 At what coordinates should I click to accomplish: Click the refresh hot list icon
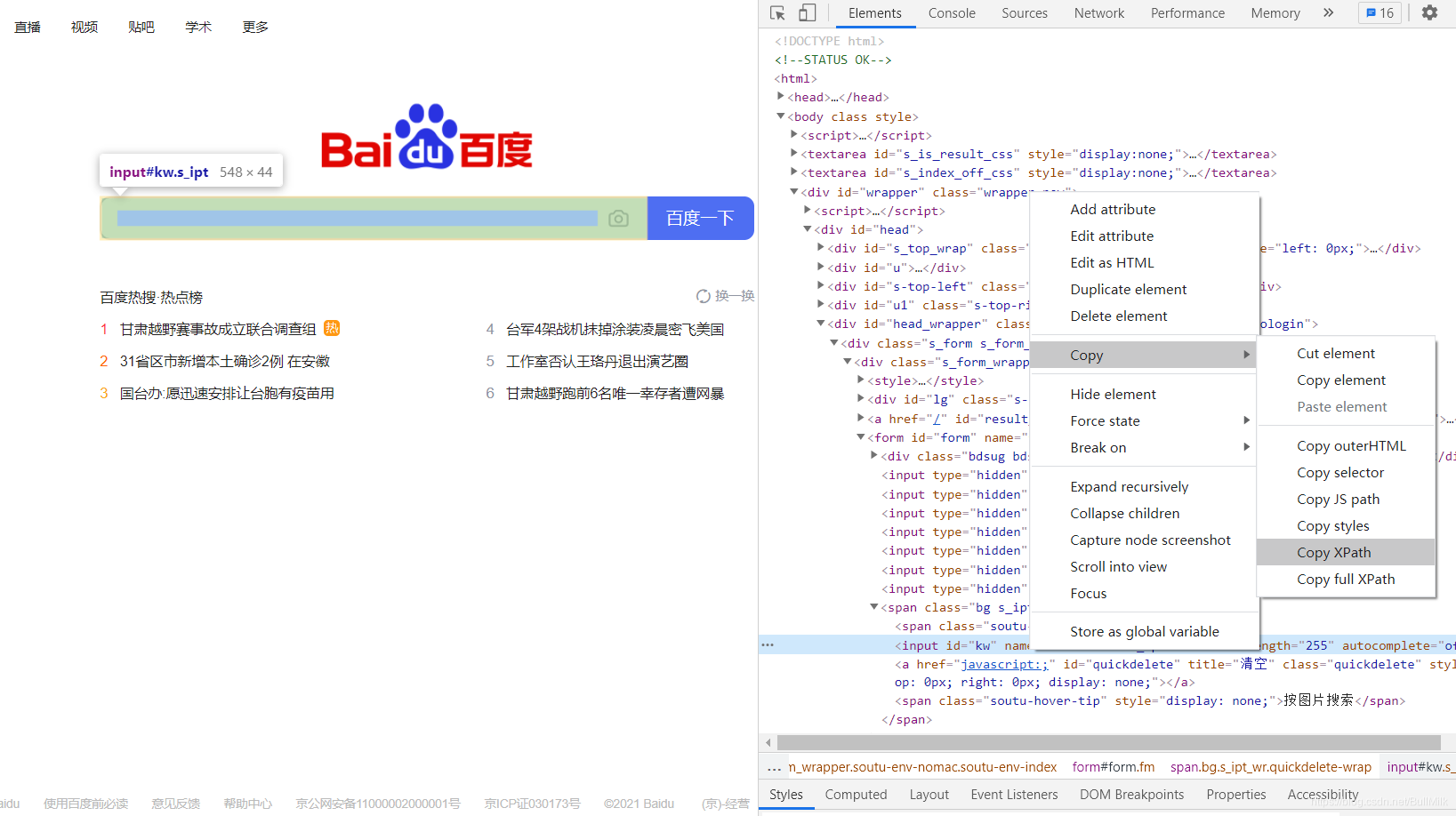tap(703, 296)
